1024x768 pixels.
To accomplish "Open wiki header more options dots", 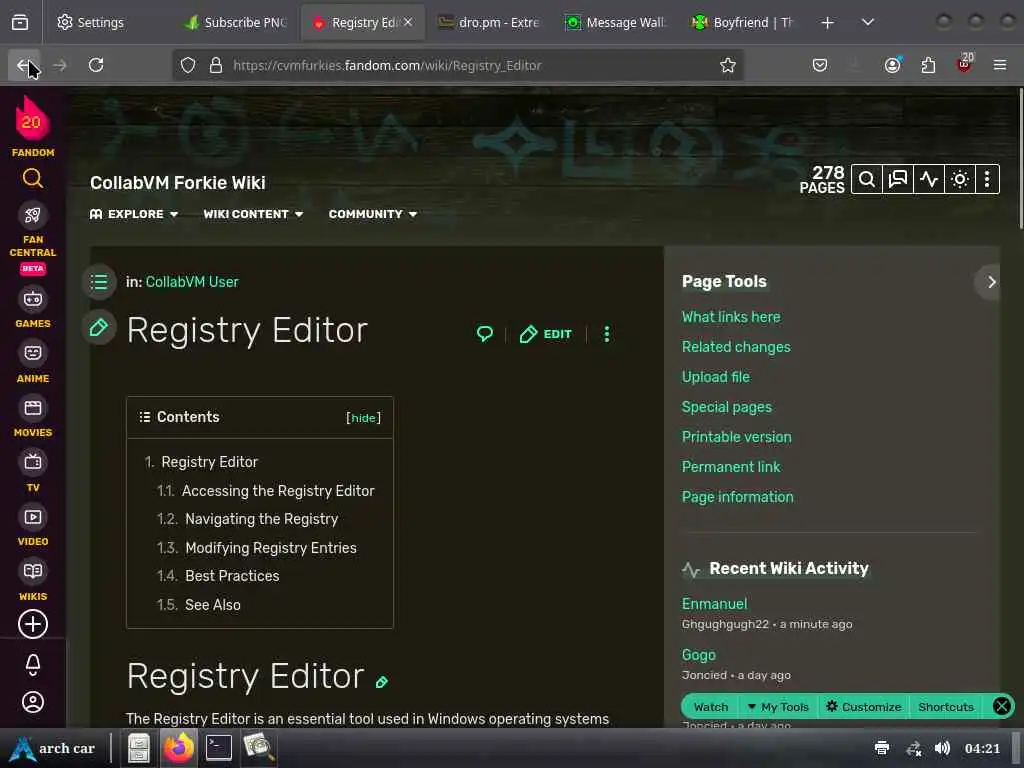I will point(987,179).
